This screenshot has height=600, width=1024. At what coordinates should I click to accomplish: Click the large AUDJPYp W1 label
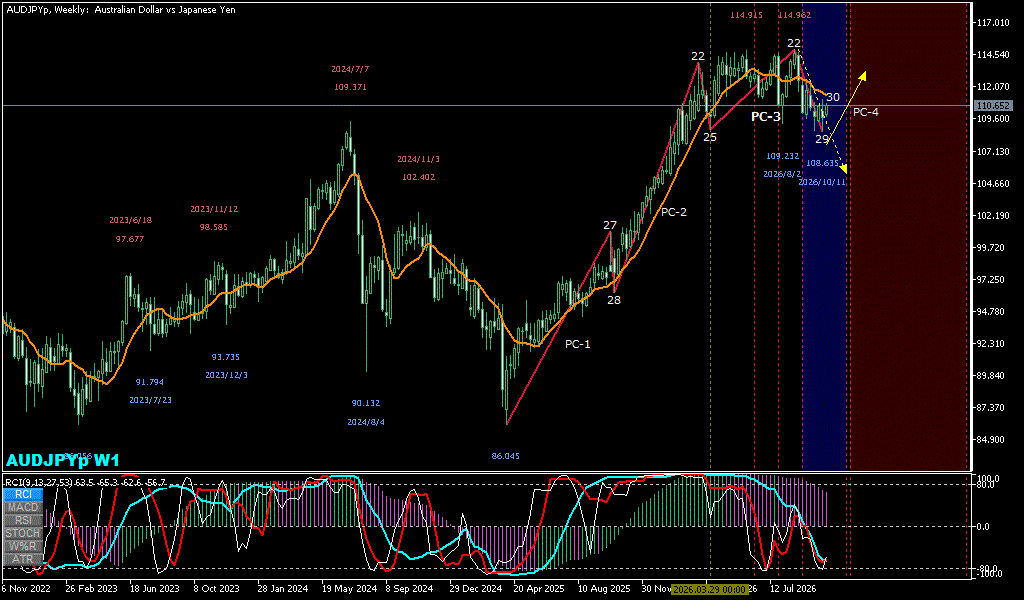click(x=63, y=460)
